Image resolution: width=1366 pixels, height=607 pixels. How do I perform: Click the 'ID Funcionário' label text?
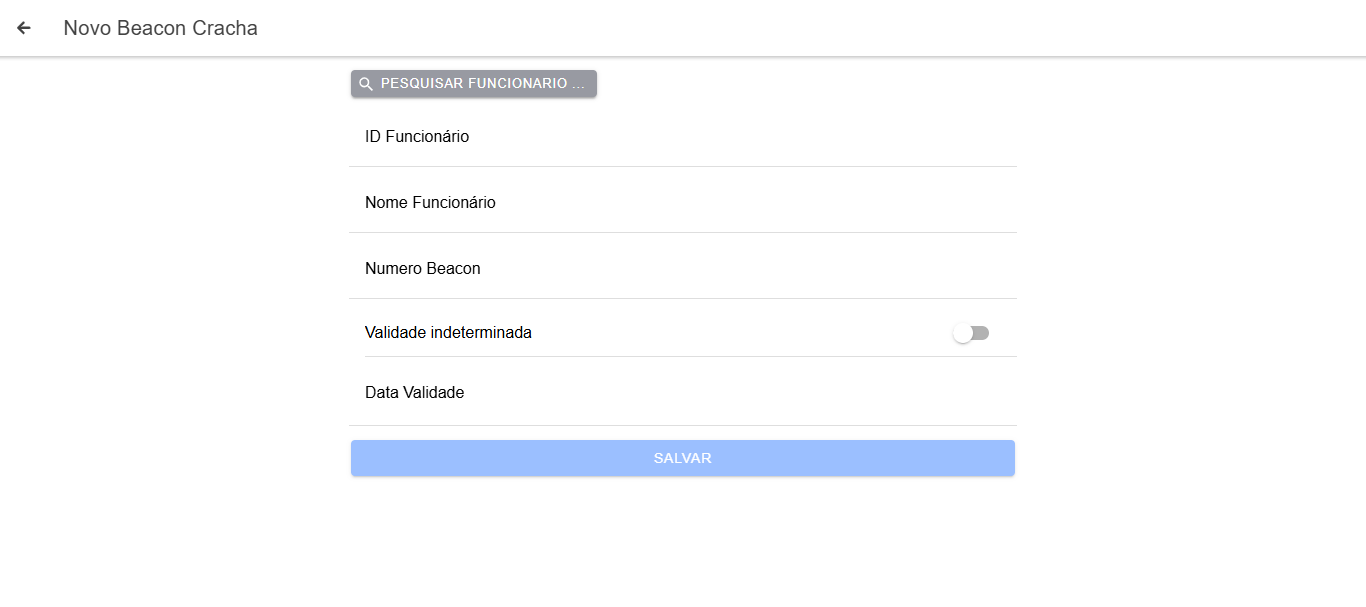417,137
